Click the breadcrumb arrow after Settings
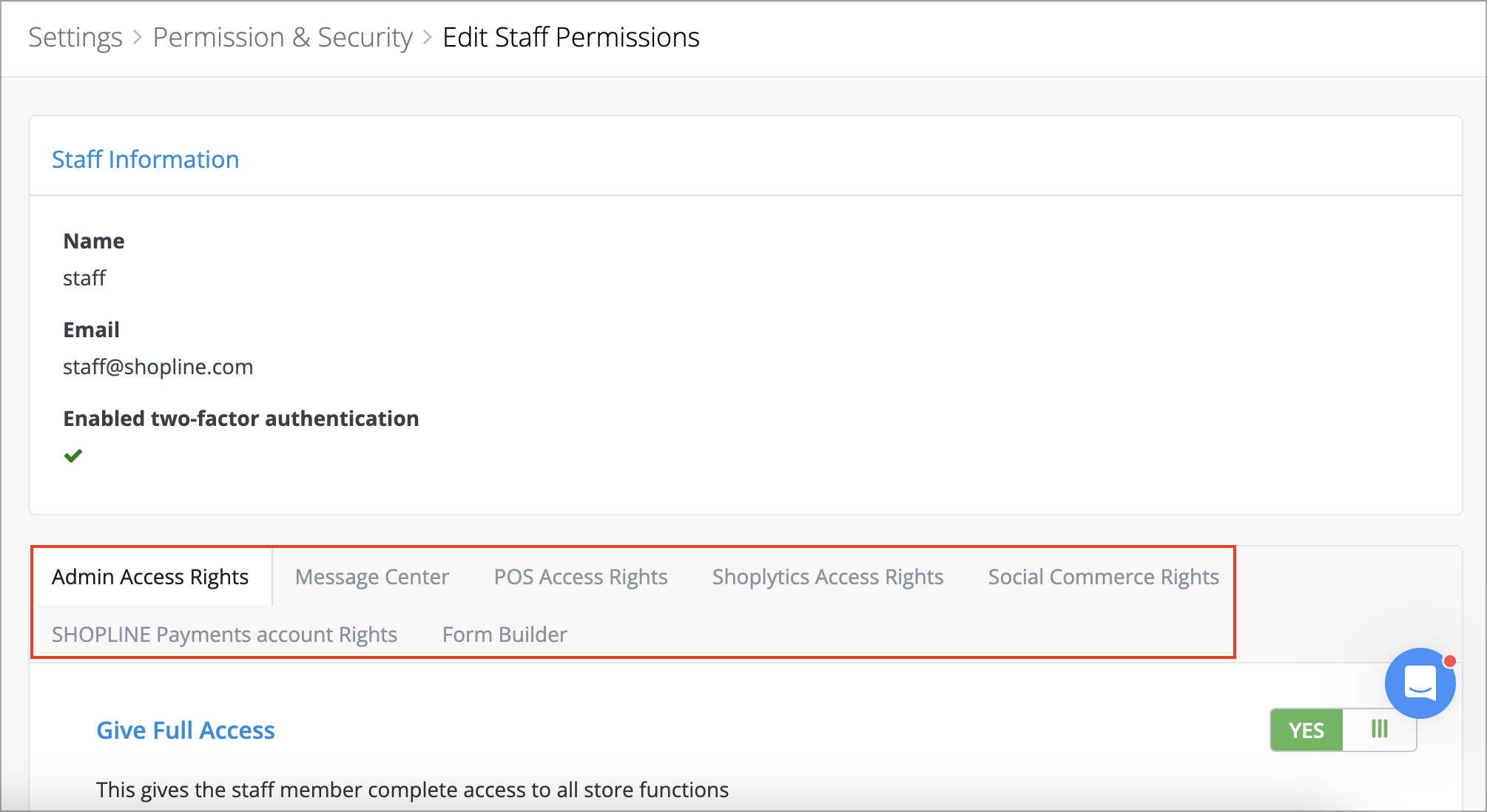 [x=137, y=37]
